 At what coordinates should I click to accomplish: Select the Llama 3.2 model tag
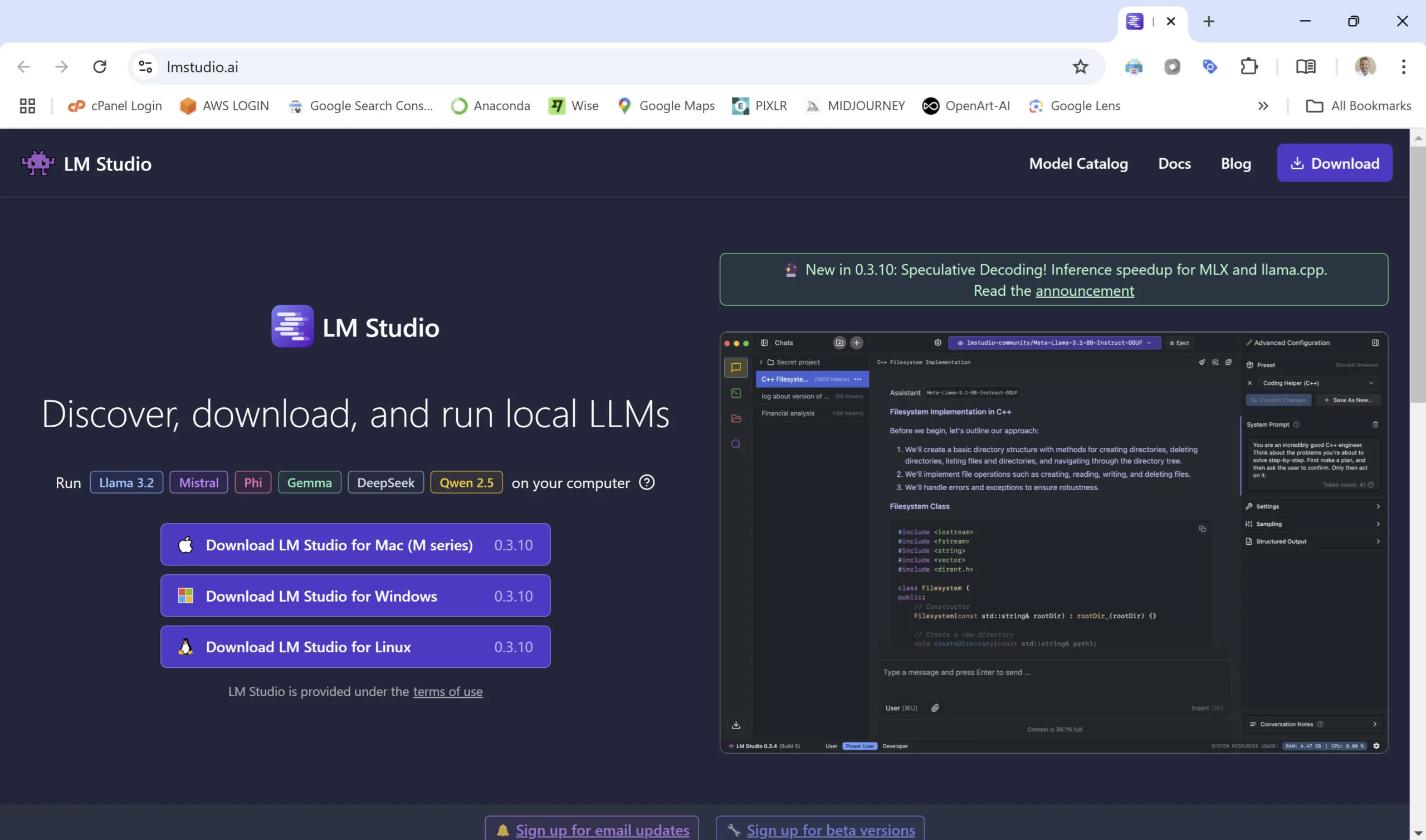(x=126, y=483)
